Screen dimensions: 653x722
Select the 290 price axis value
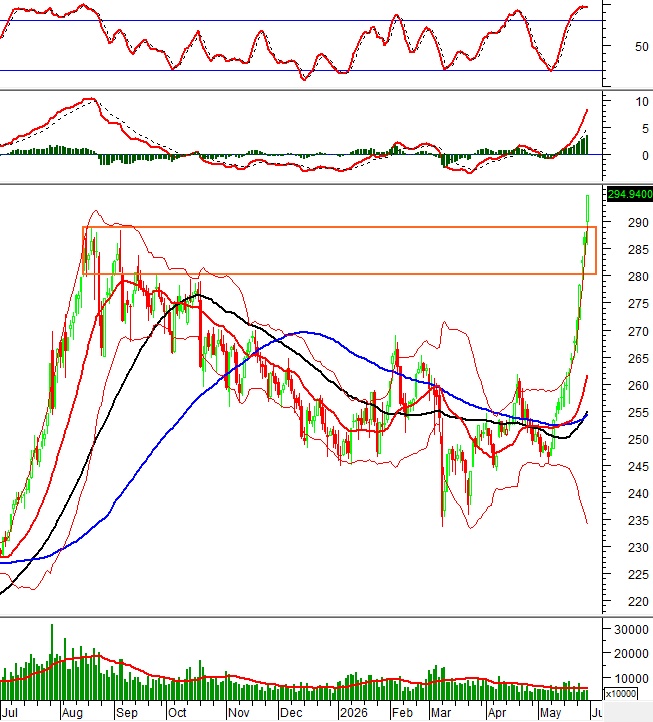click(x=638, y=223)
